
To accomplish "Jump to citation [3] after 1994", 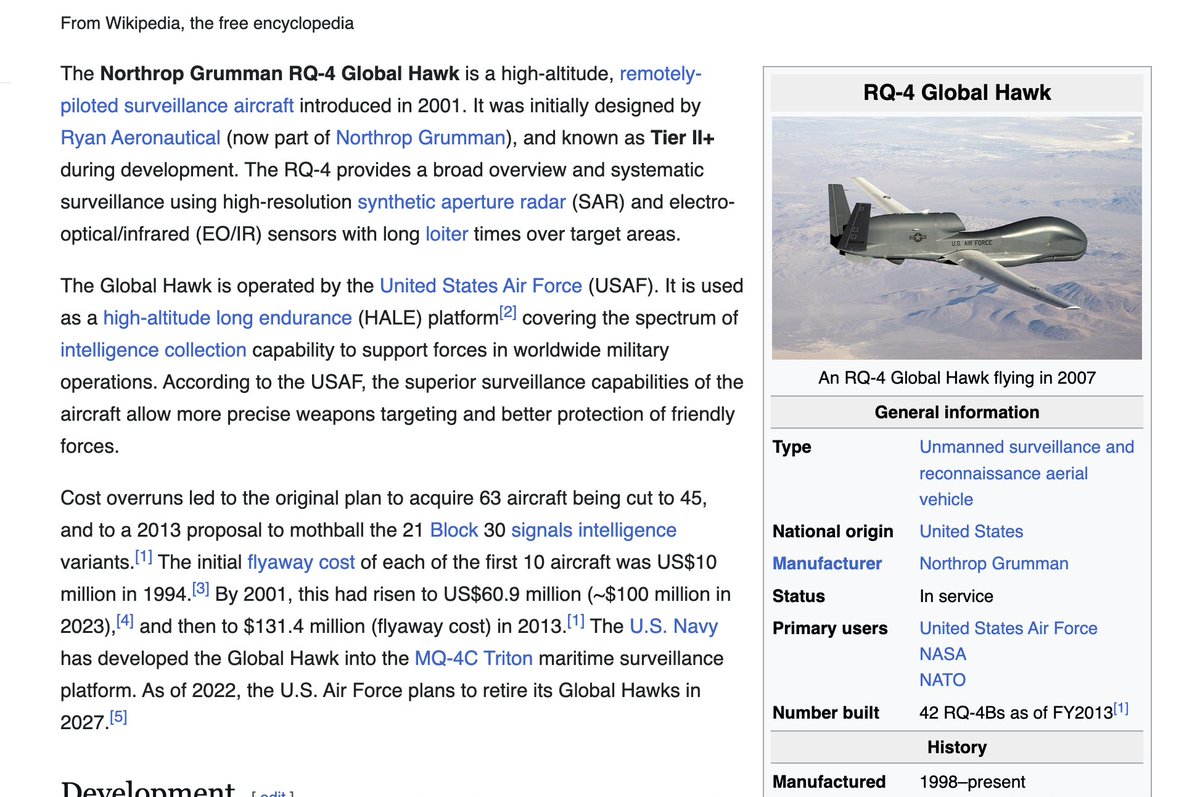I will tap(201, 587).
